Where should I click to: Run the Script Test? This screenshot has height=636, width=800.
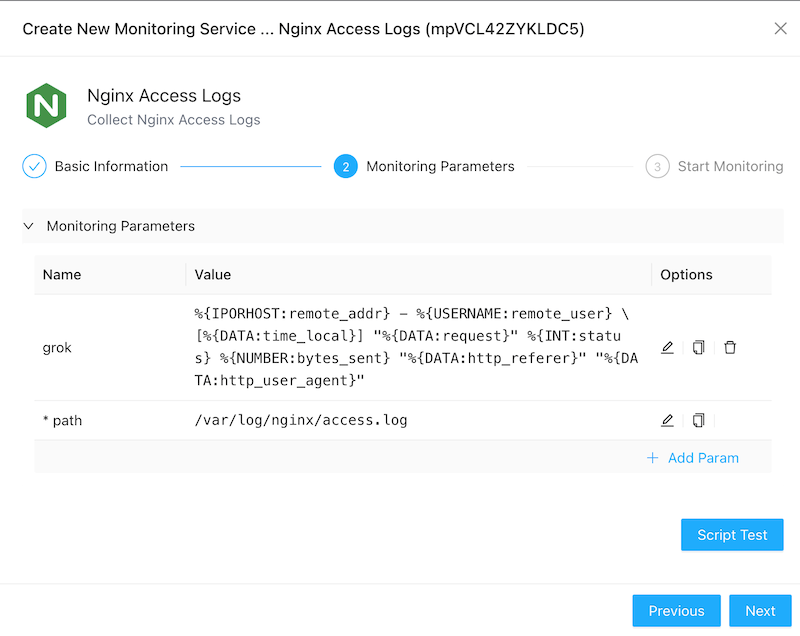click(x=732, y=535)
